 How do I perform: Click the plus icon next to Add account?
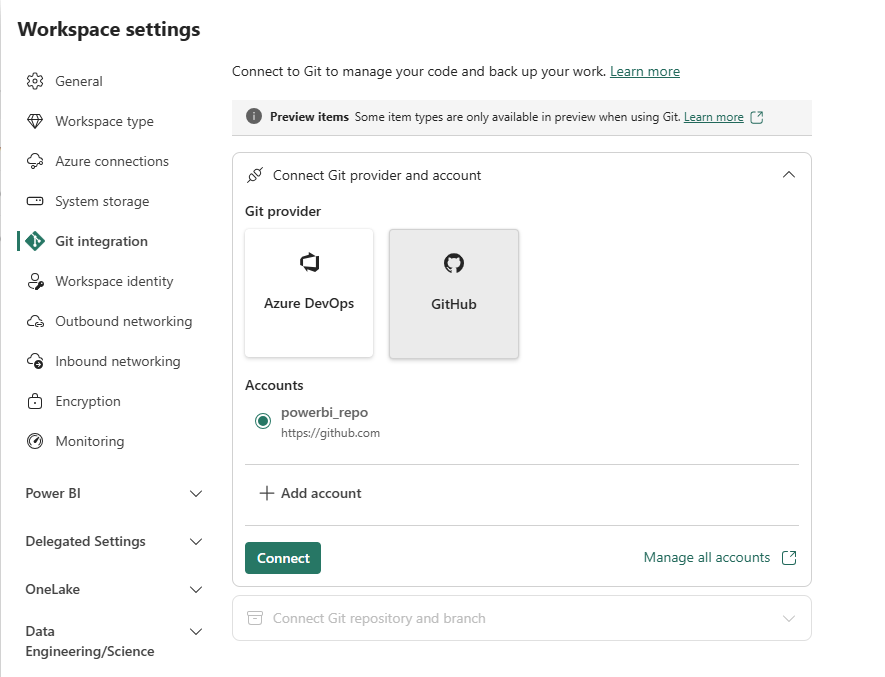[x=266, y=493]
